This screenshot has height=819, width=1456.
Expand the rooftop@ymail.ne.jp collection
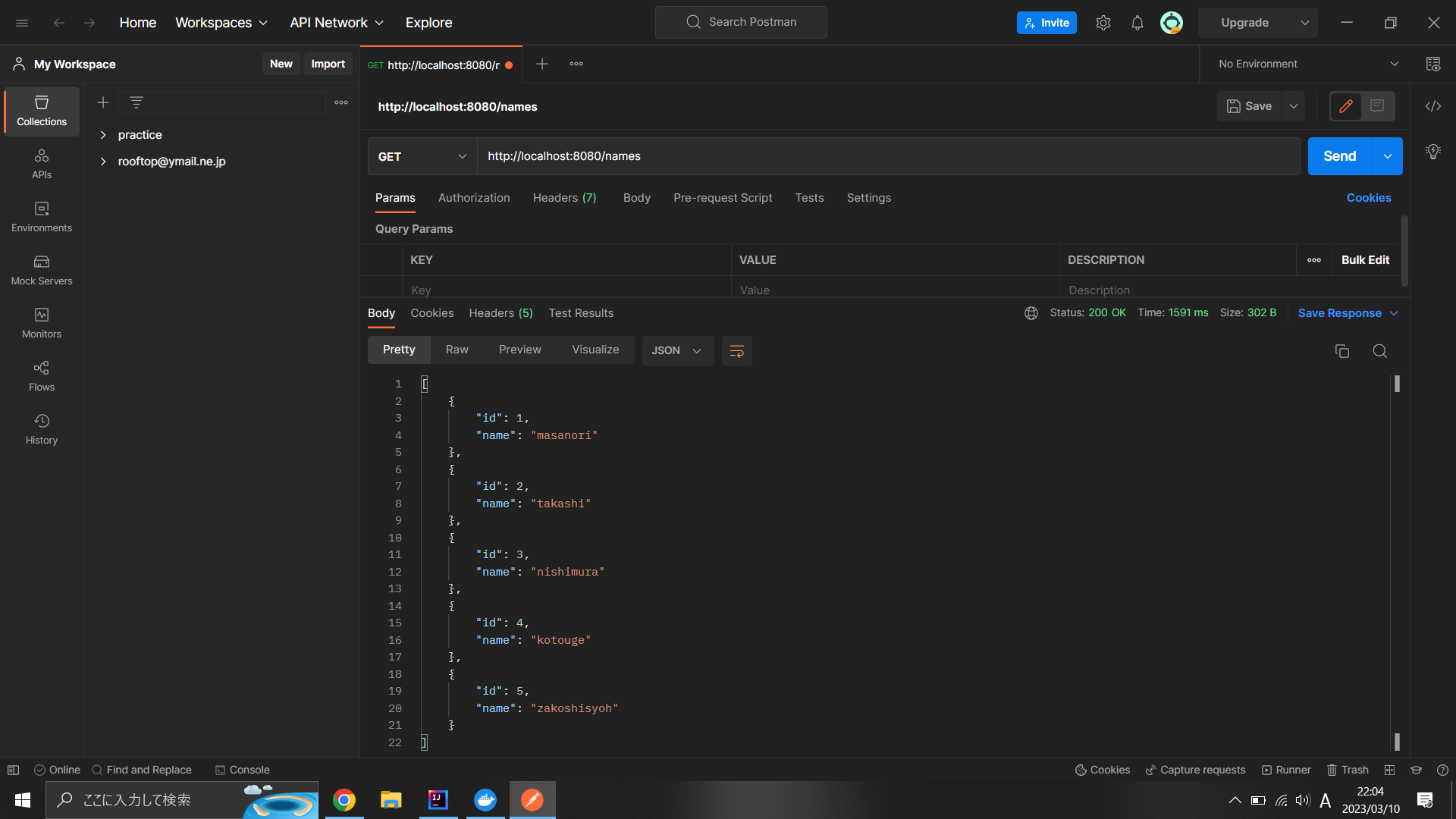tap(103, 162)
